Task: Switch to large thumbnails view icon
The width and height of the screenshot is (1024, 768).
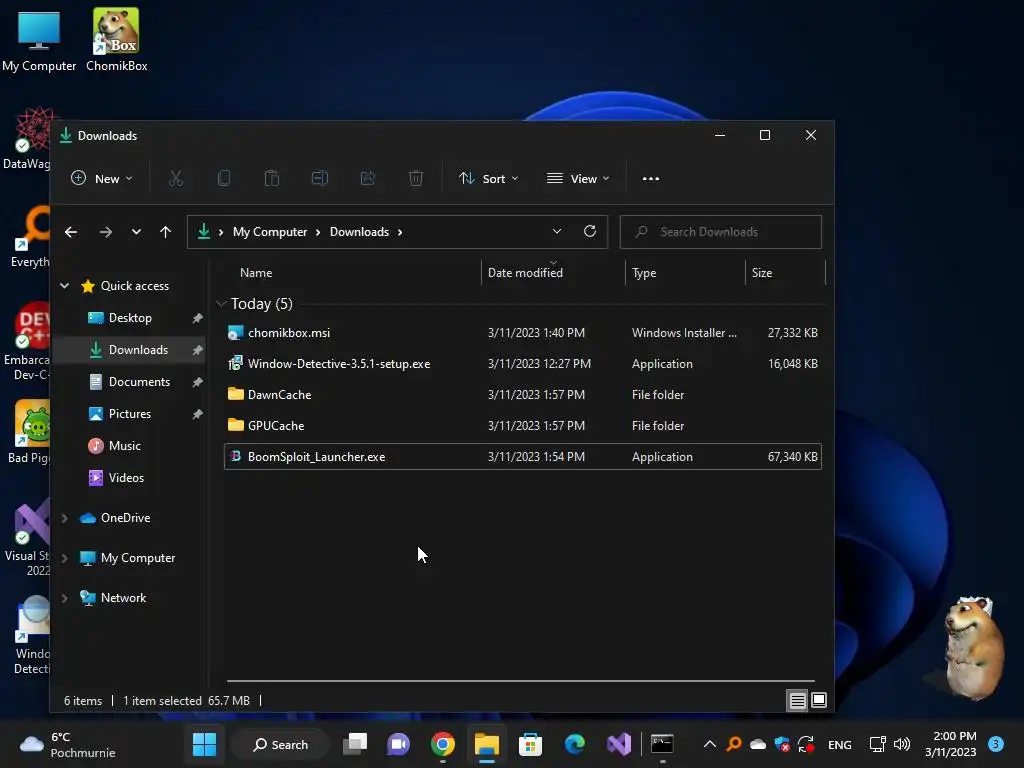Action: click(818, 700)
